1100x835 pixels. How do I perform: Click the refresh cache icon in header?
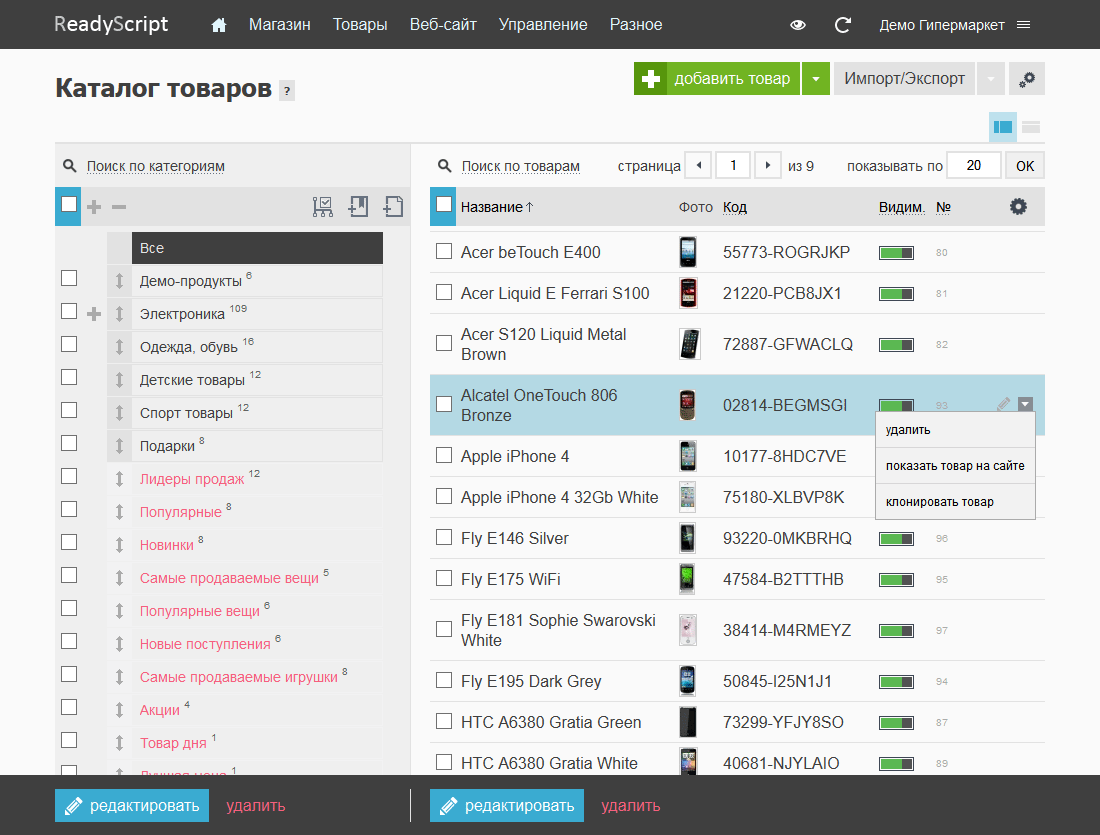[x=843, y=25]
